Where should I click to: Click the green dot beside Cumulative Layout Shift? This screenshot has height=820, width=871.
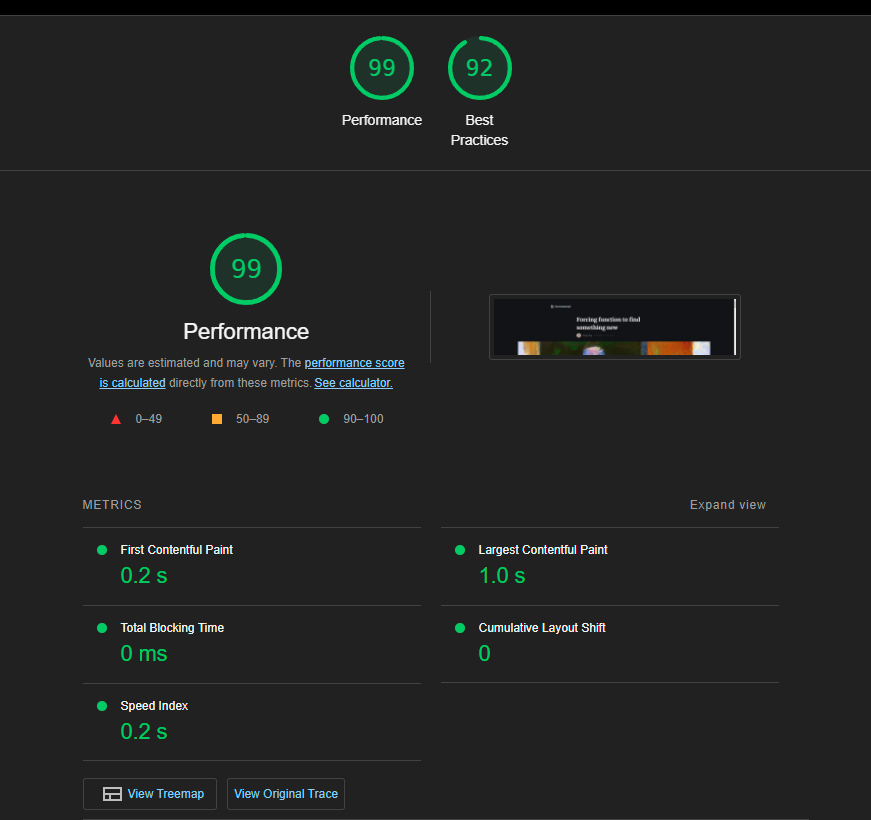pyautogui.click(x=459, y=627)
